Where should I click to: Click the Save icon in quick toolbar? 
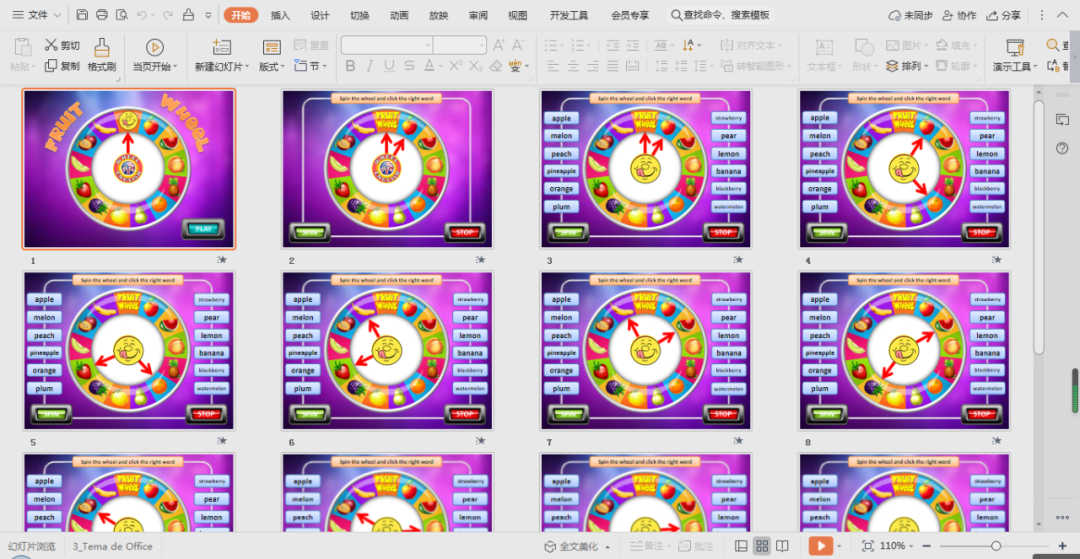coord(82,15)
